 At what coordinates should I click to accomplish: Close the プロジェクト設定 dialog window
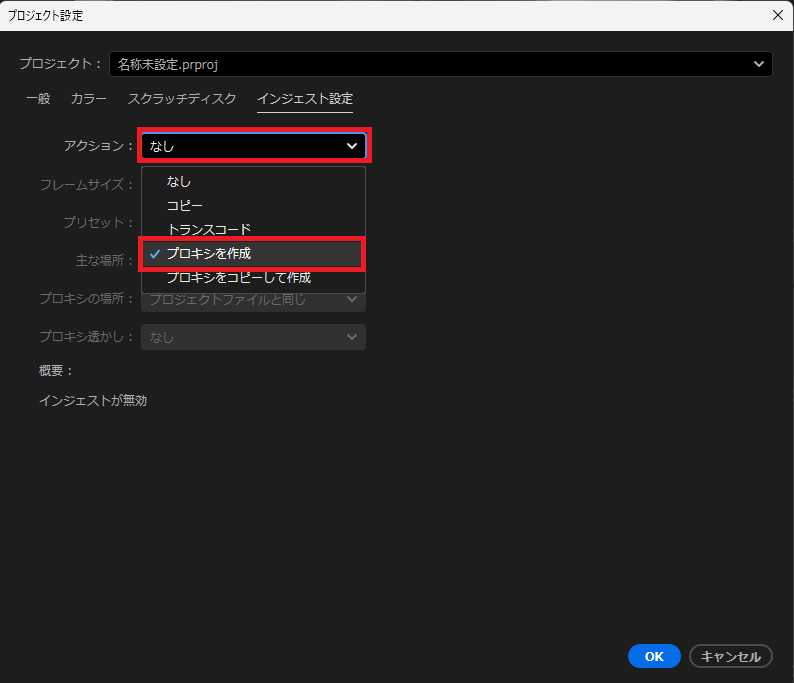pyautogui.click(x=777, y=15)
